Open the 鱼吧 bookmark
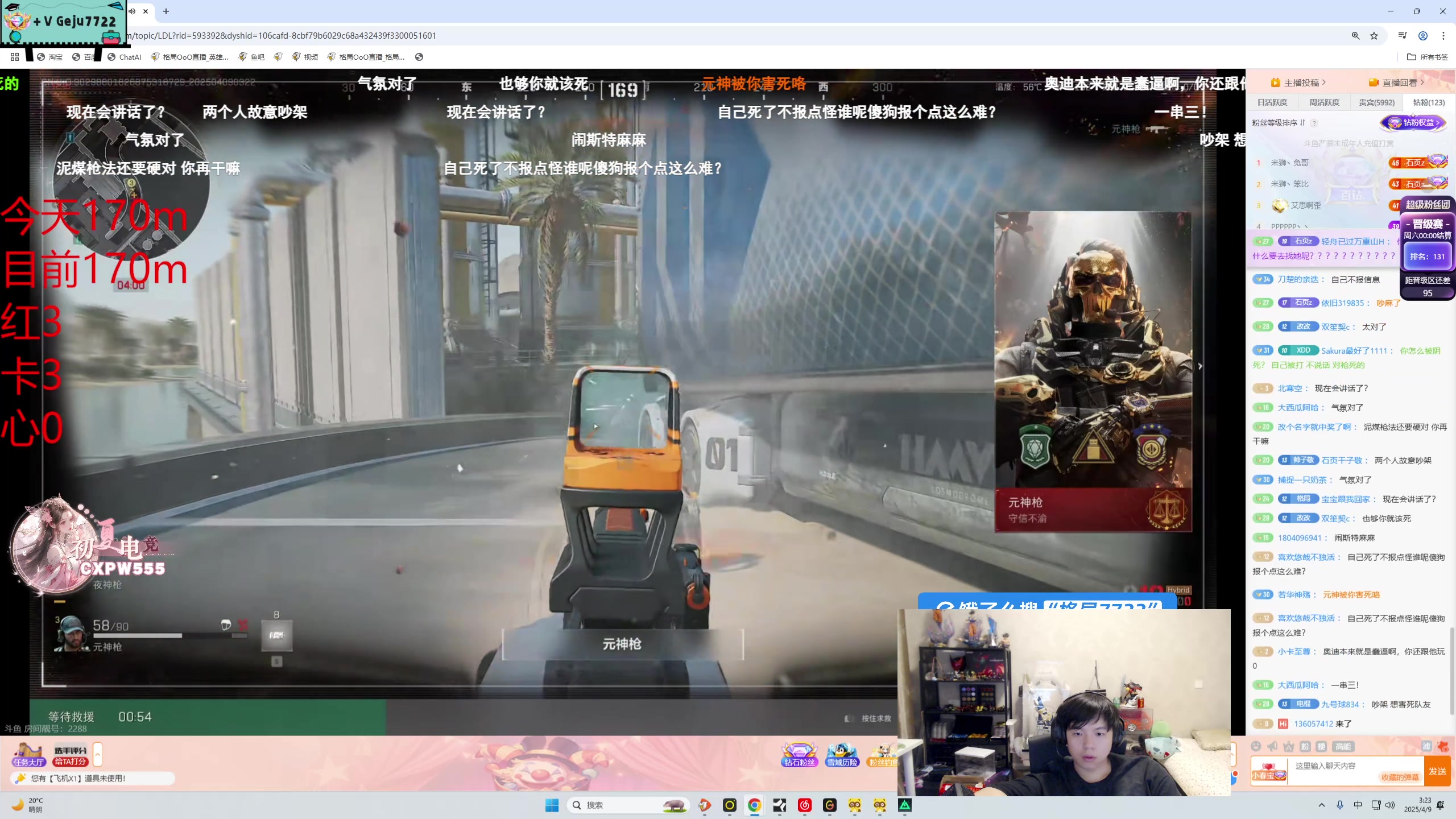This screenshot has width=1456, height=819. point(251,57)
